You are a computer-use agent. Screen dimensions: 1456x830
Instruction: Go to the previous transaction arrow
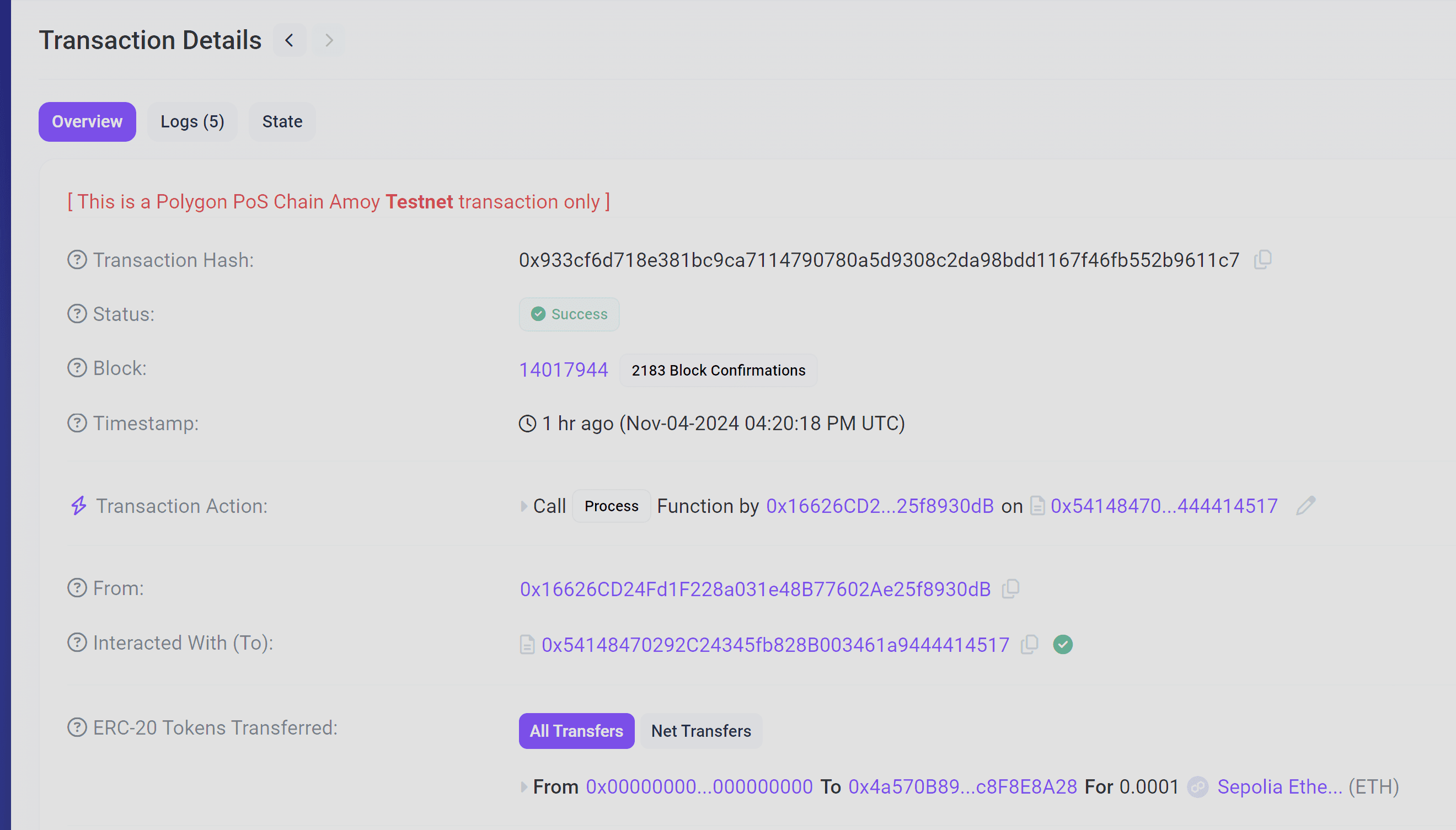pyautogui.click(x=290, y=40)
